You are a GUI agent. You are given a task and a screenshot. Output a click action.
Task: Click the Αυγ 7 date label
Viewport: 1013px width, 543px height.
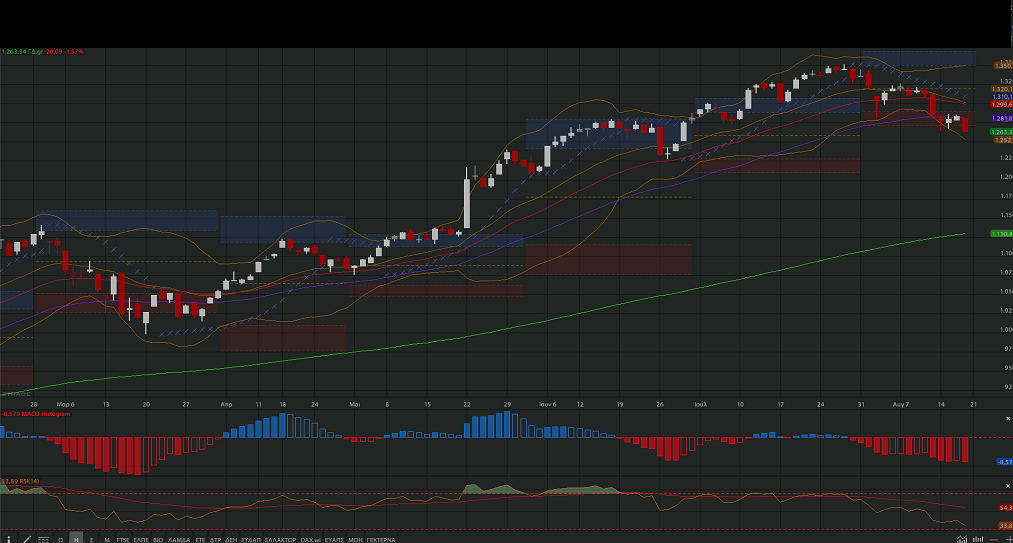pos(901,404)
